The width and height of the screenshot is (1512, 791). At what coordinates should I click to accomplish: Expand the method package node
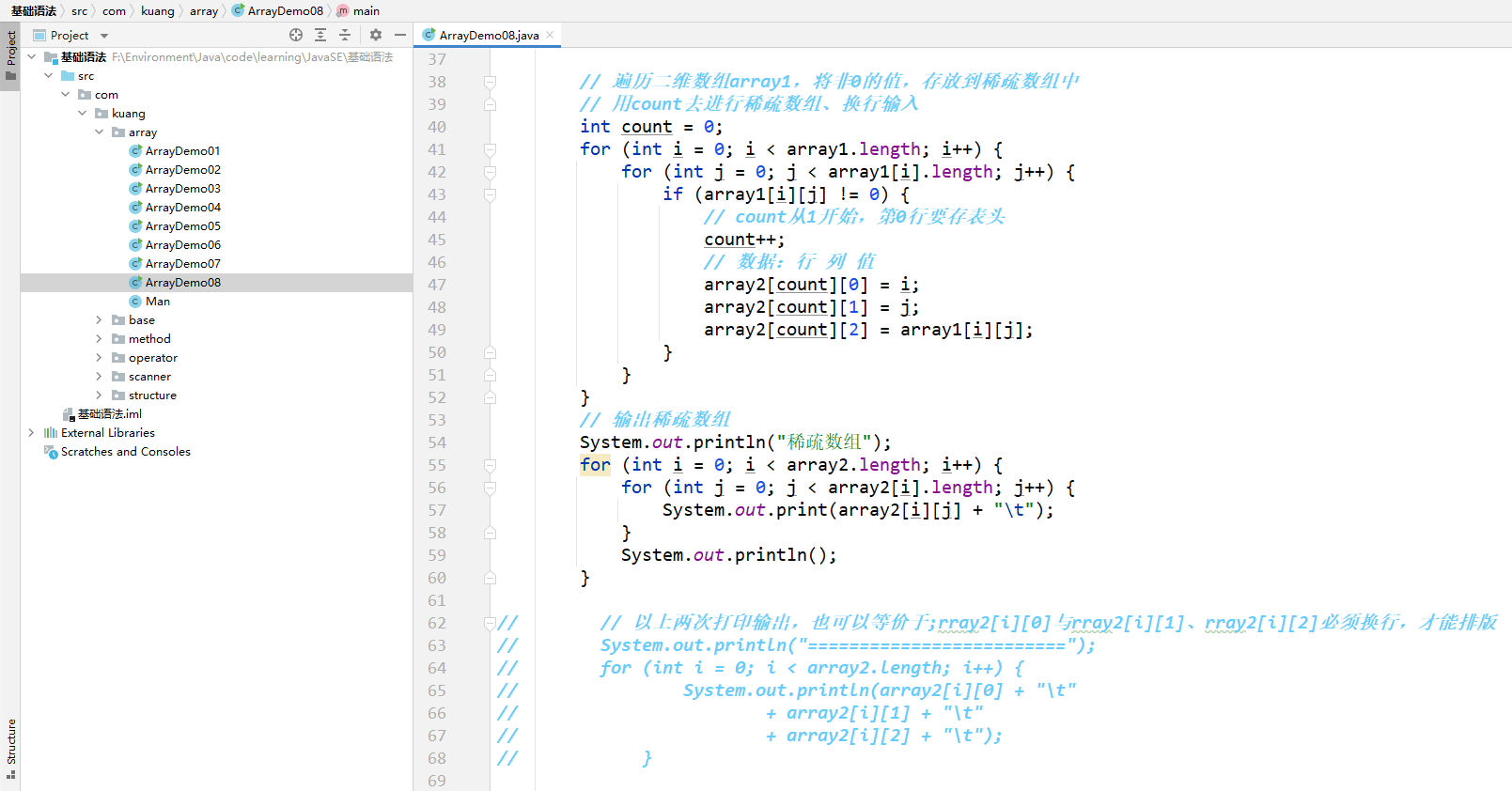tap(100, 339)
